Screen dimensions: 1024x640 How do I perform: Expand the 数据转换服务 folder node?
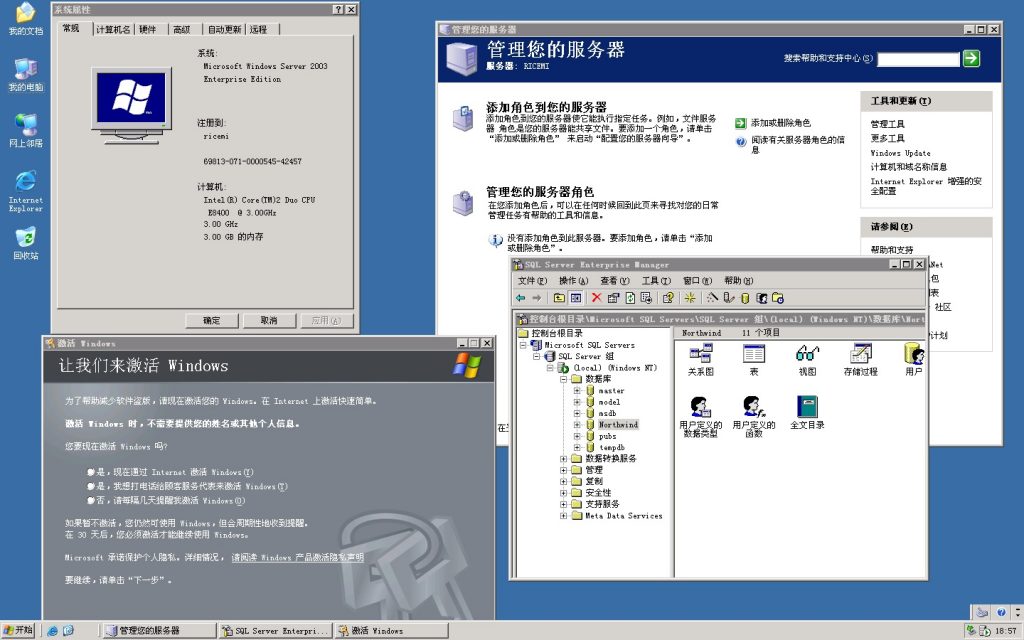click(x=563, y=458)
